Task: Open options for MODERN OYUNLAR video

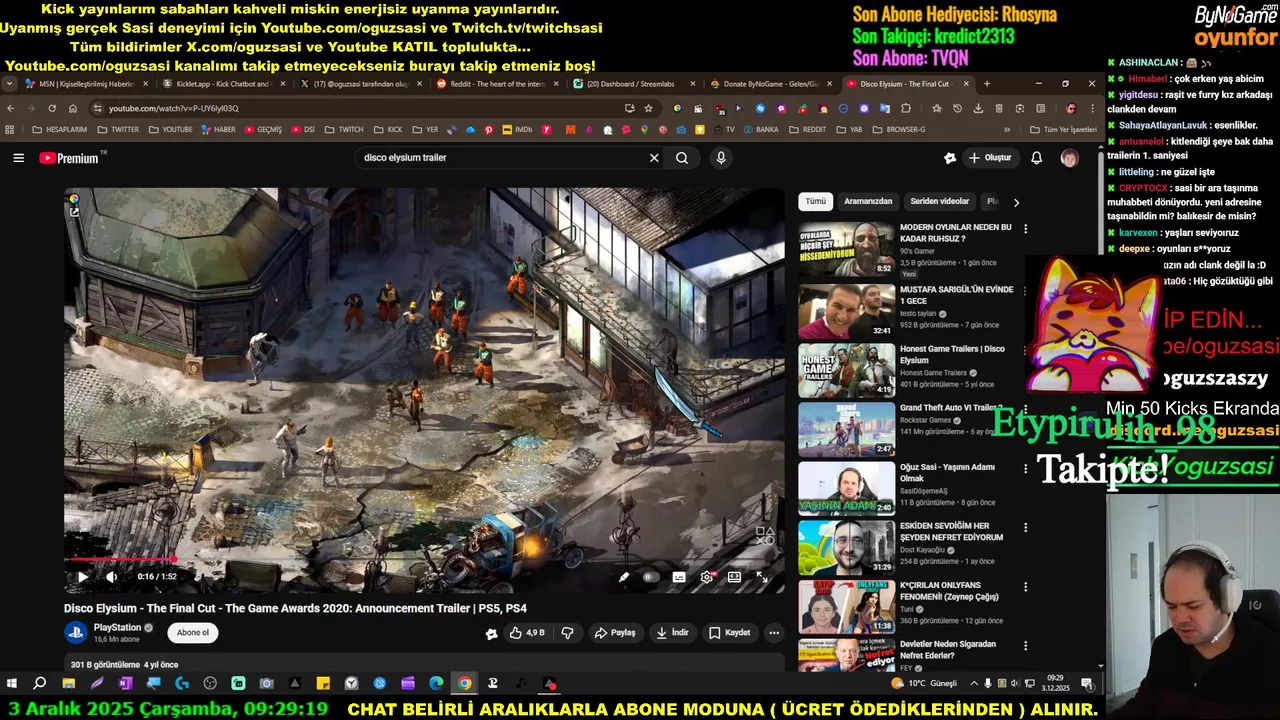Action: click(x=1025, y=229)
